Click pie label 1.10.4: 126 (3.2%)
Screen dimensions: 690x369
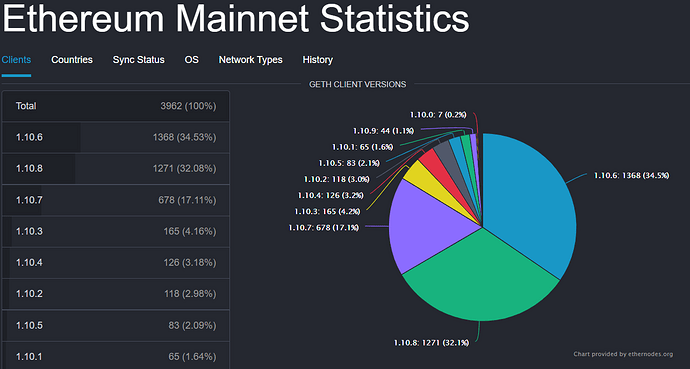(x=330, y=195)
